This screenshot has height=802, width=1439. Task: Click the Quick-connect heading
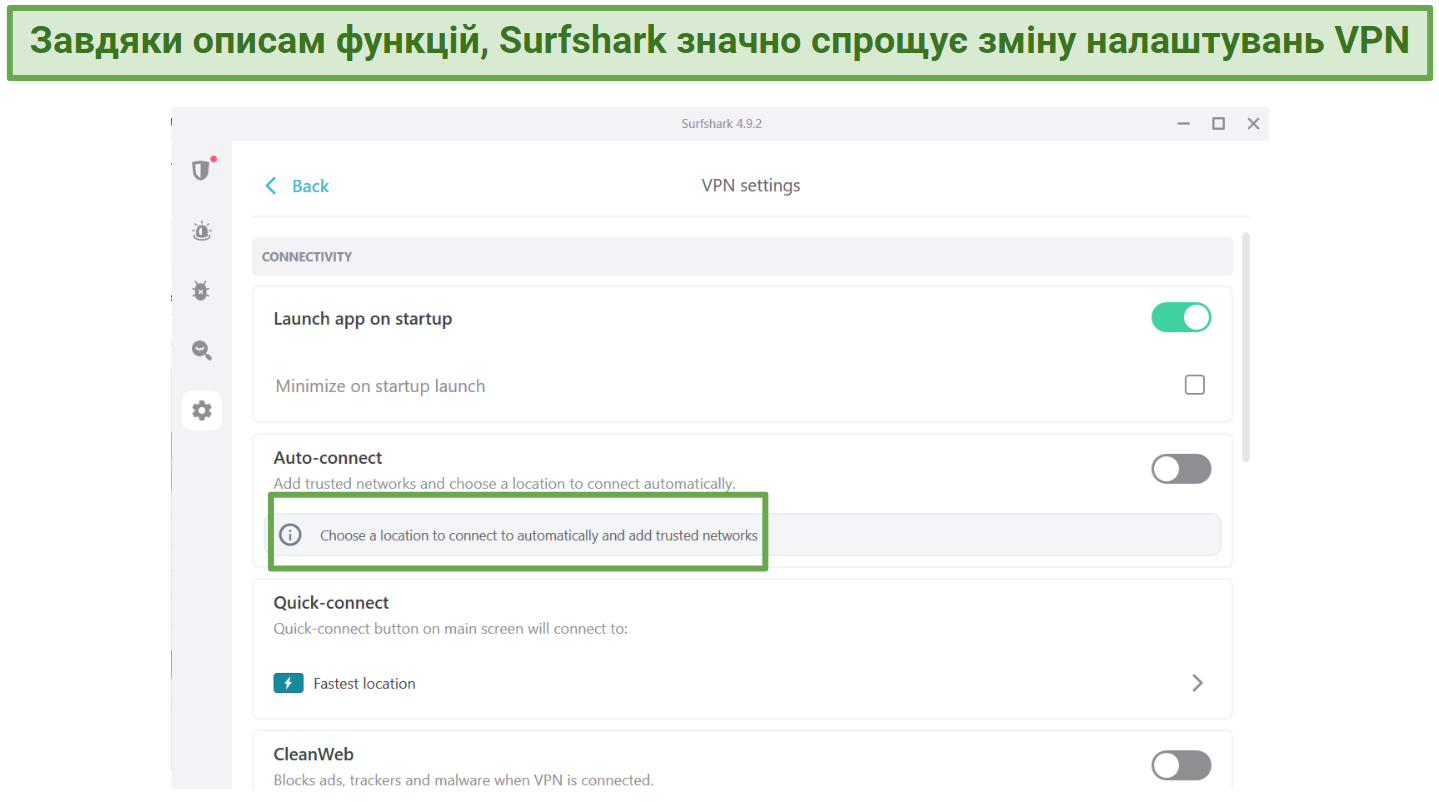(x=331, y=603)
